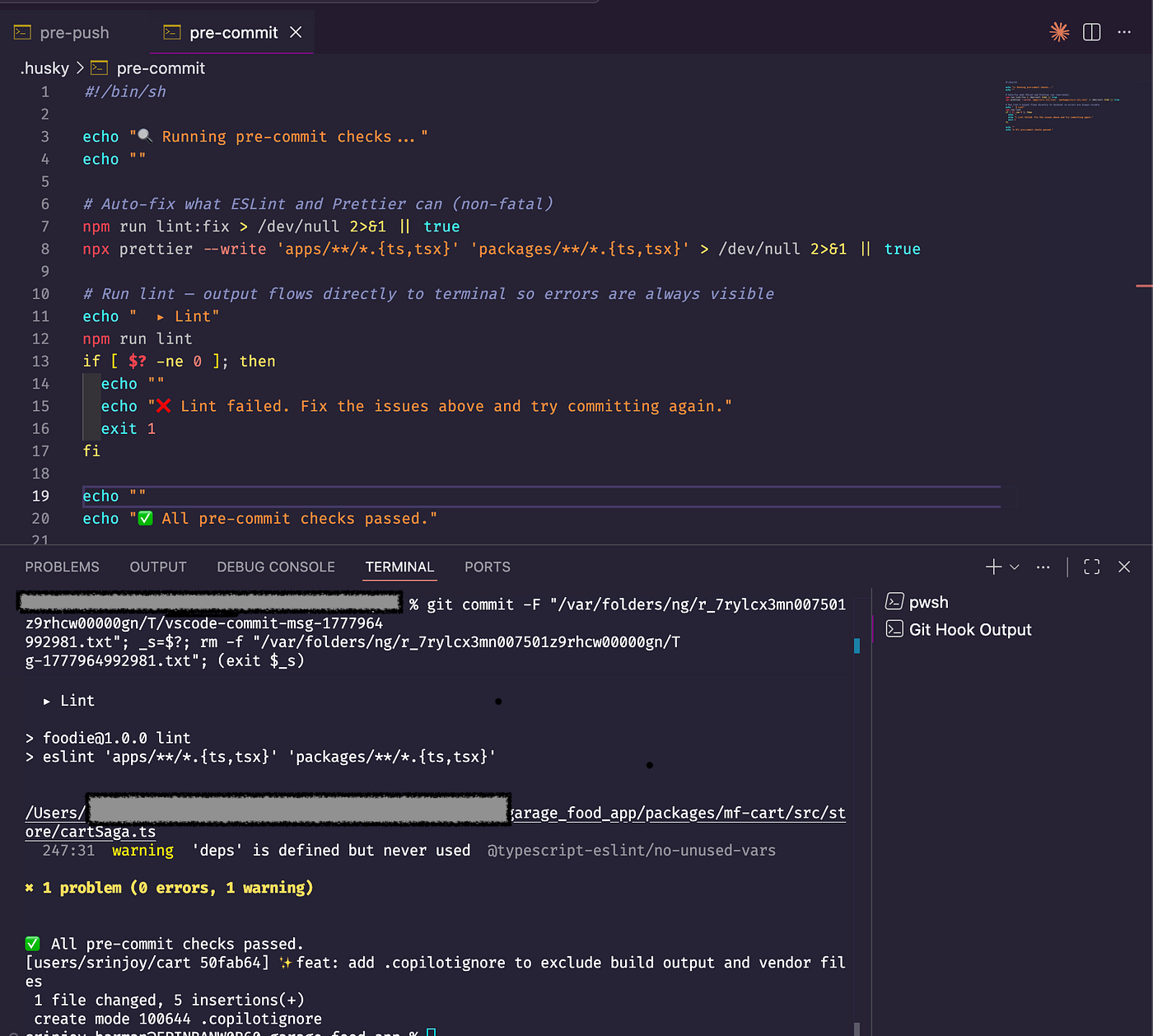
Task: Open the new terminal launch profile dropdown
Action: pyautogui.click(x=1015, y=567)
